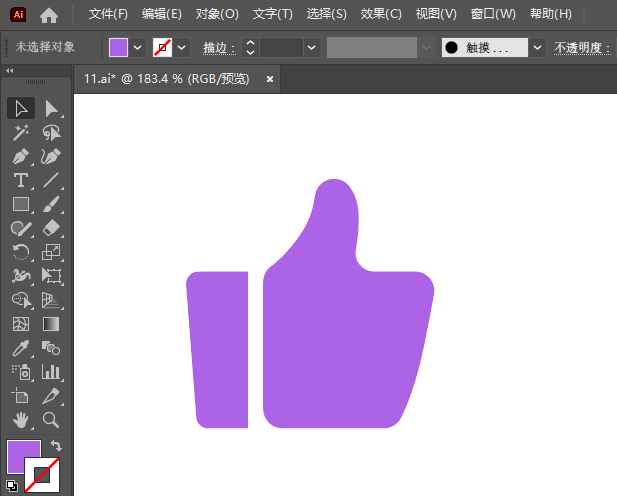Click the 描边 stroke label link

click(219, 48)
